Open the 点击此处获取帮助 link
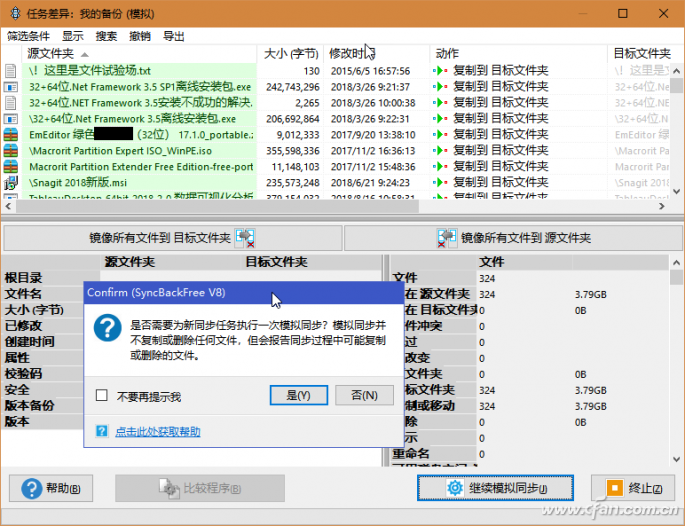Viewport: 685px width, 526px height. pos(158,432)
